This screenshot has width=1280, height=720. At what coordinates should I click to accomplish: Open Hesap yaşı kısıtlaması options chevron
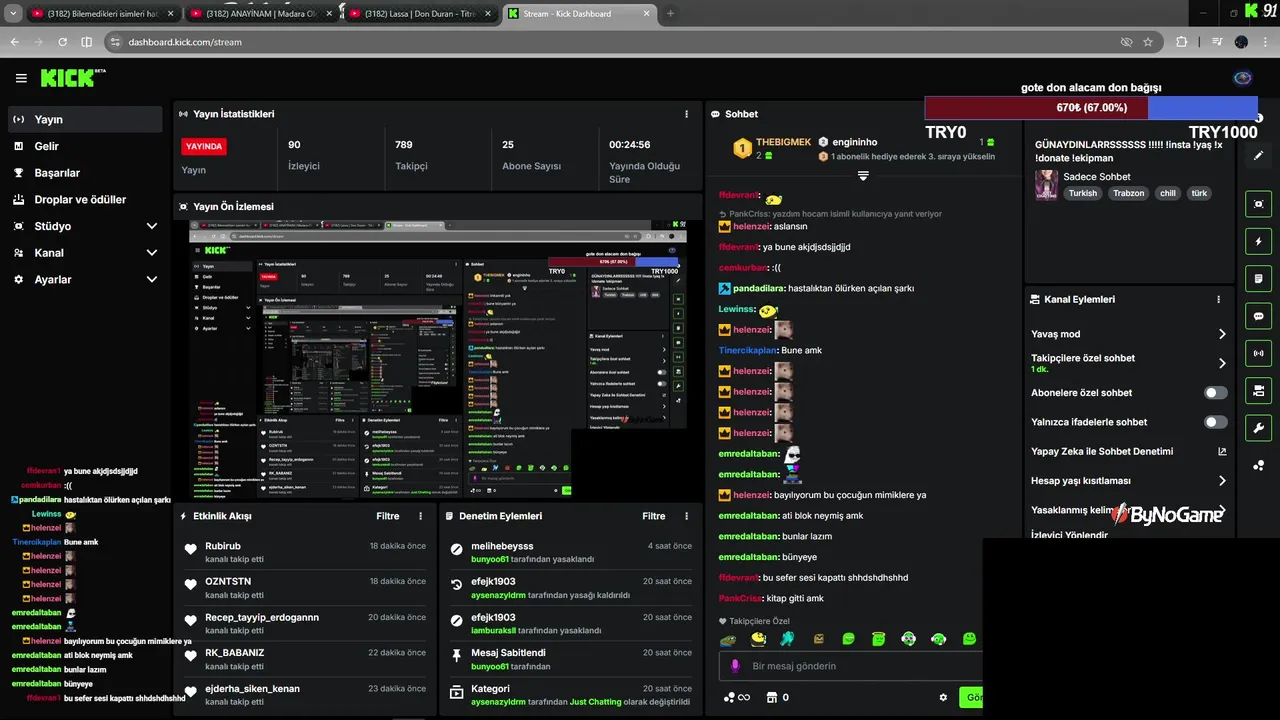(x=1222, y=481)
